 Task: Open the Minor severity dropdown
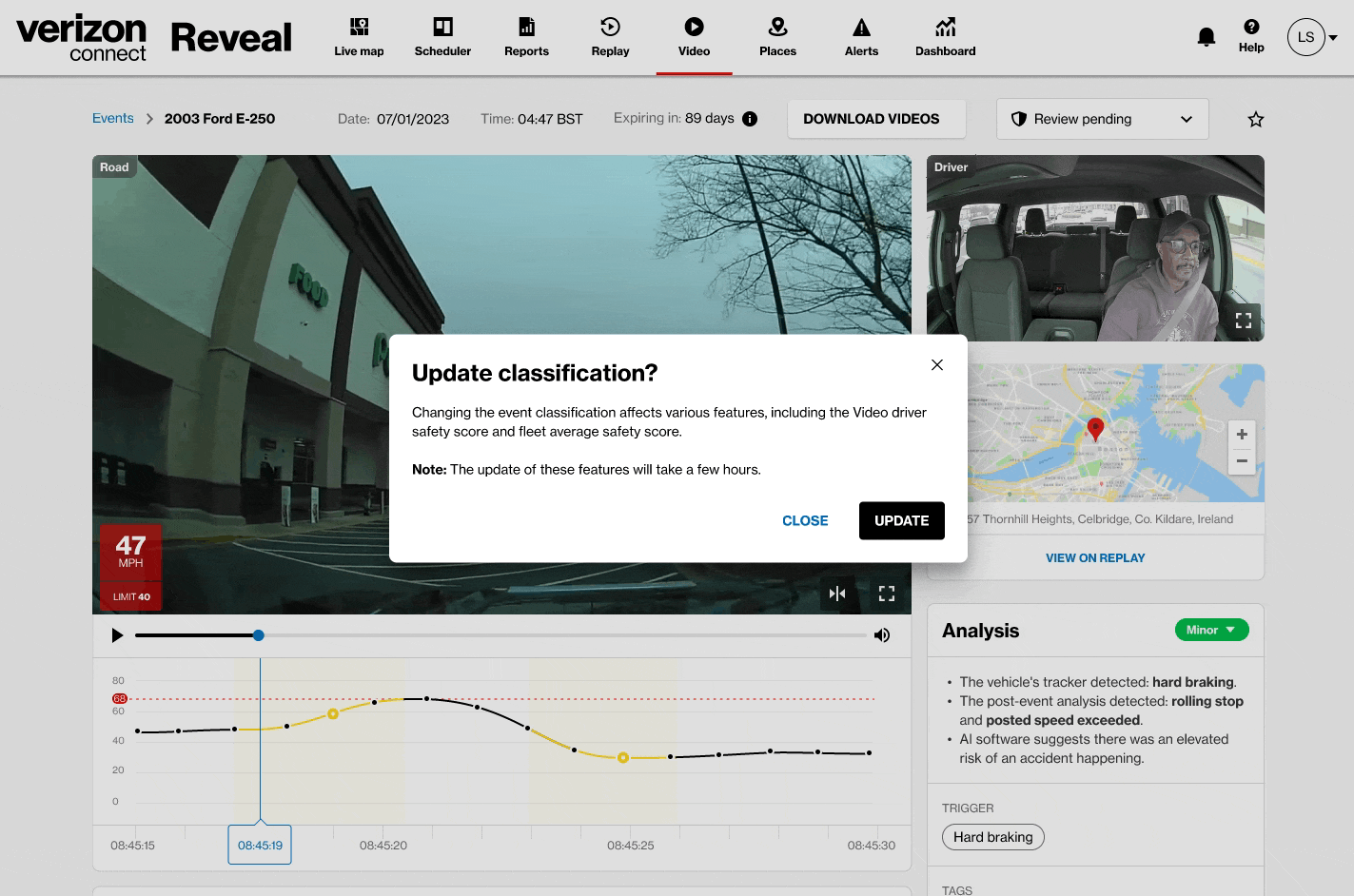pyautogui.click(x=1211, y=630)
